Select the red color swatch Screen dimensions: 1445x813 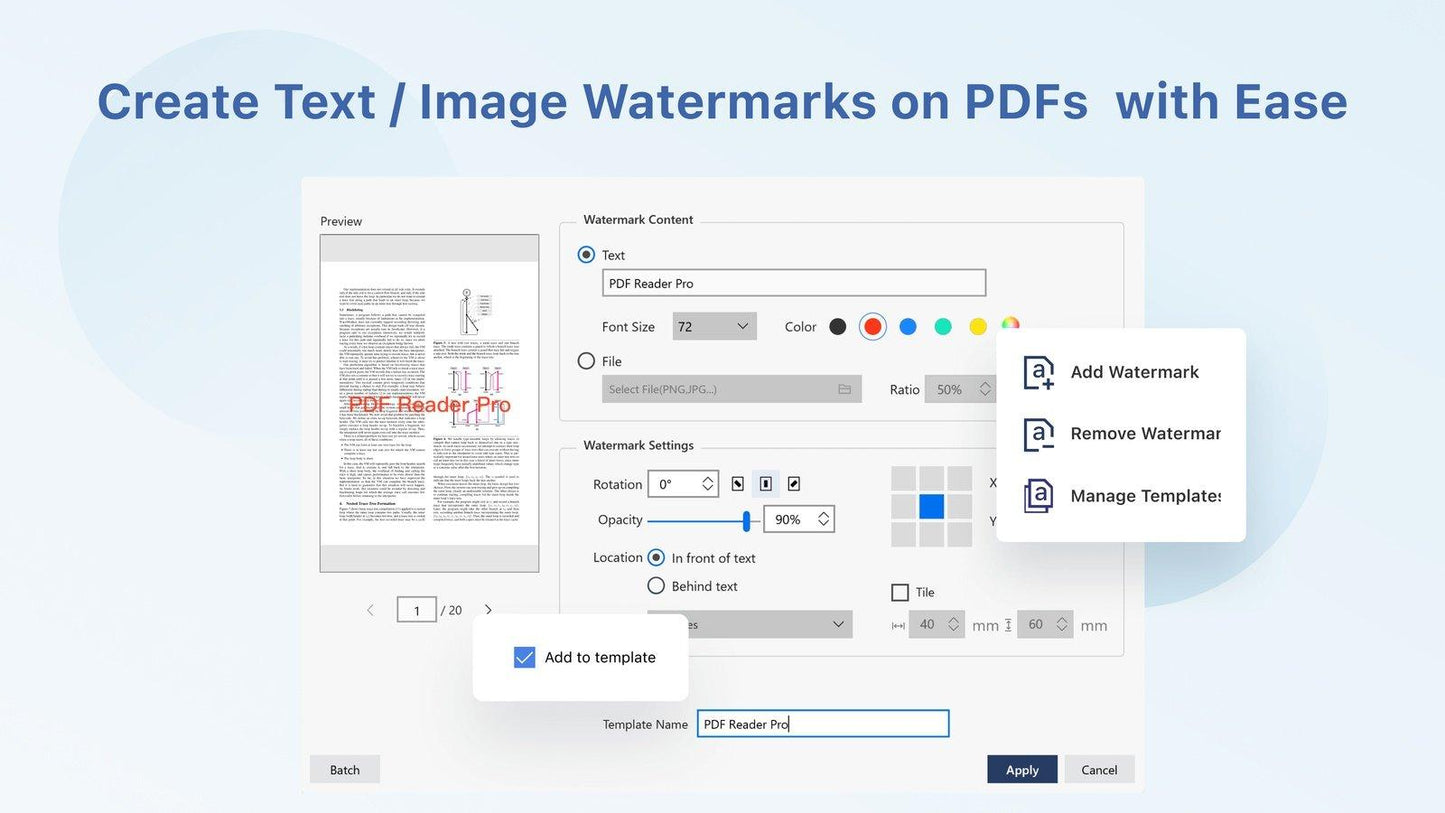click(x=872, y=326)
